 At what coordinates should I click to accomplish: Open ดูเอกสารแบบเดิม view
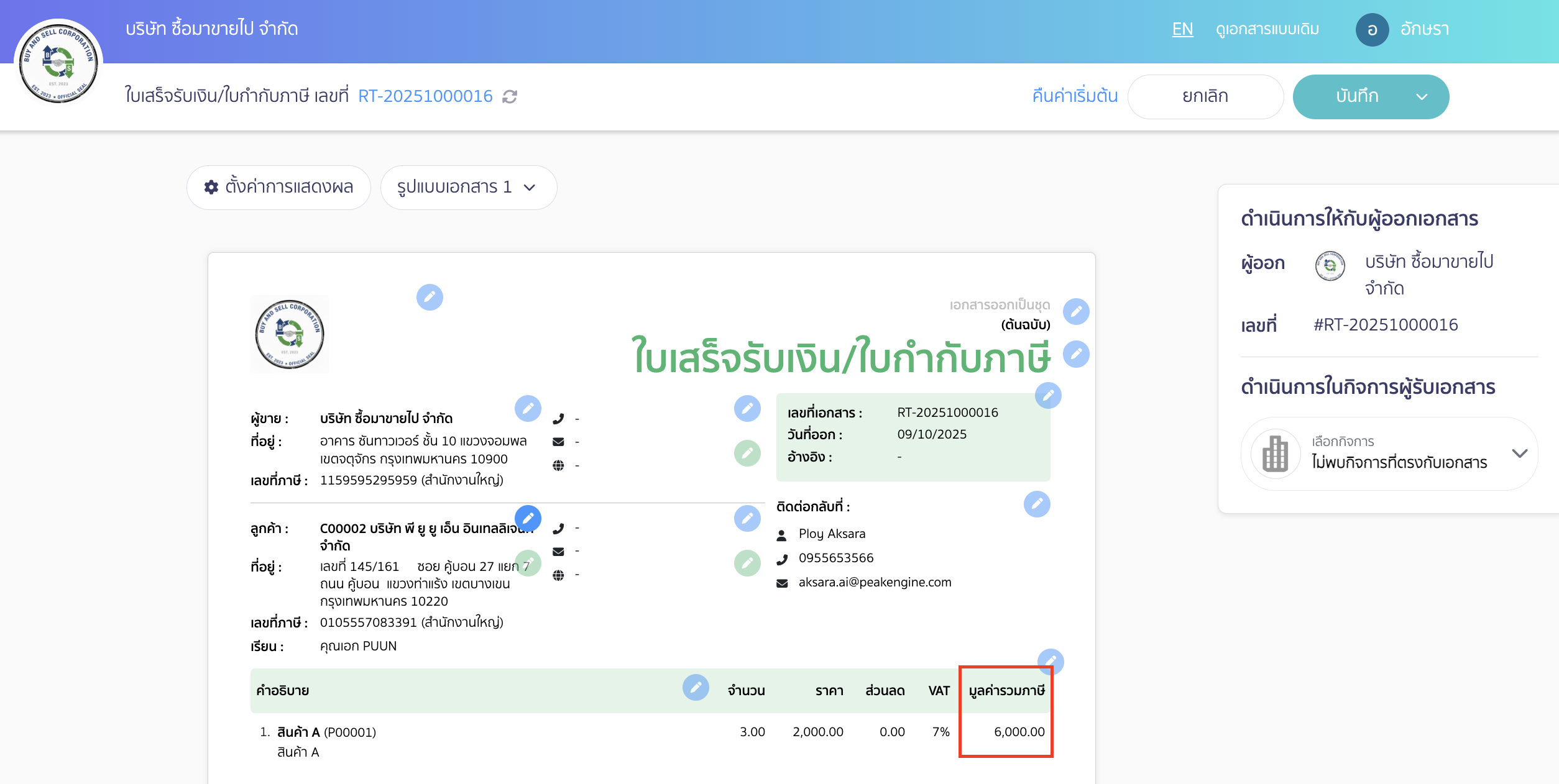click(x=1267, y=29)
